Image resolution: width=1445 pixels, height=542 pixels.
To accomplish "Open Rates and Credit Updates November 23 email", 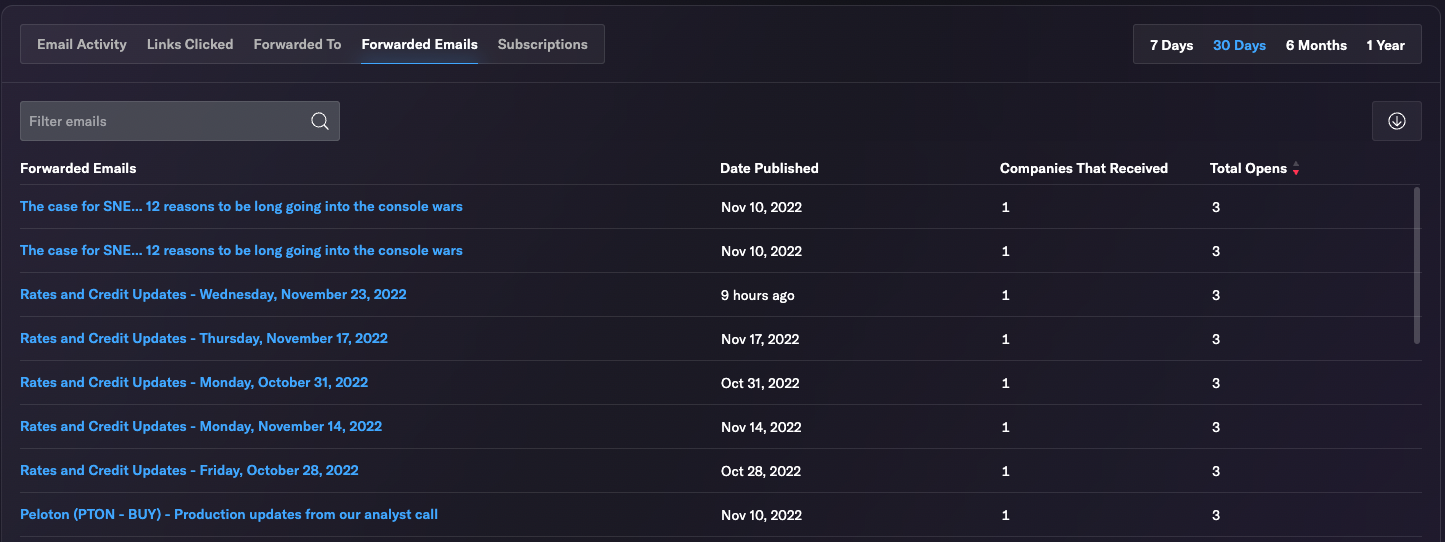I will [213, 294].
